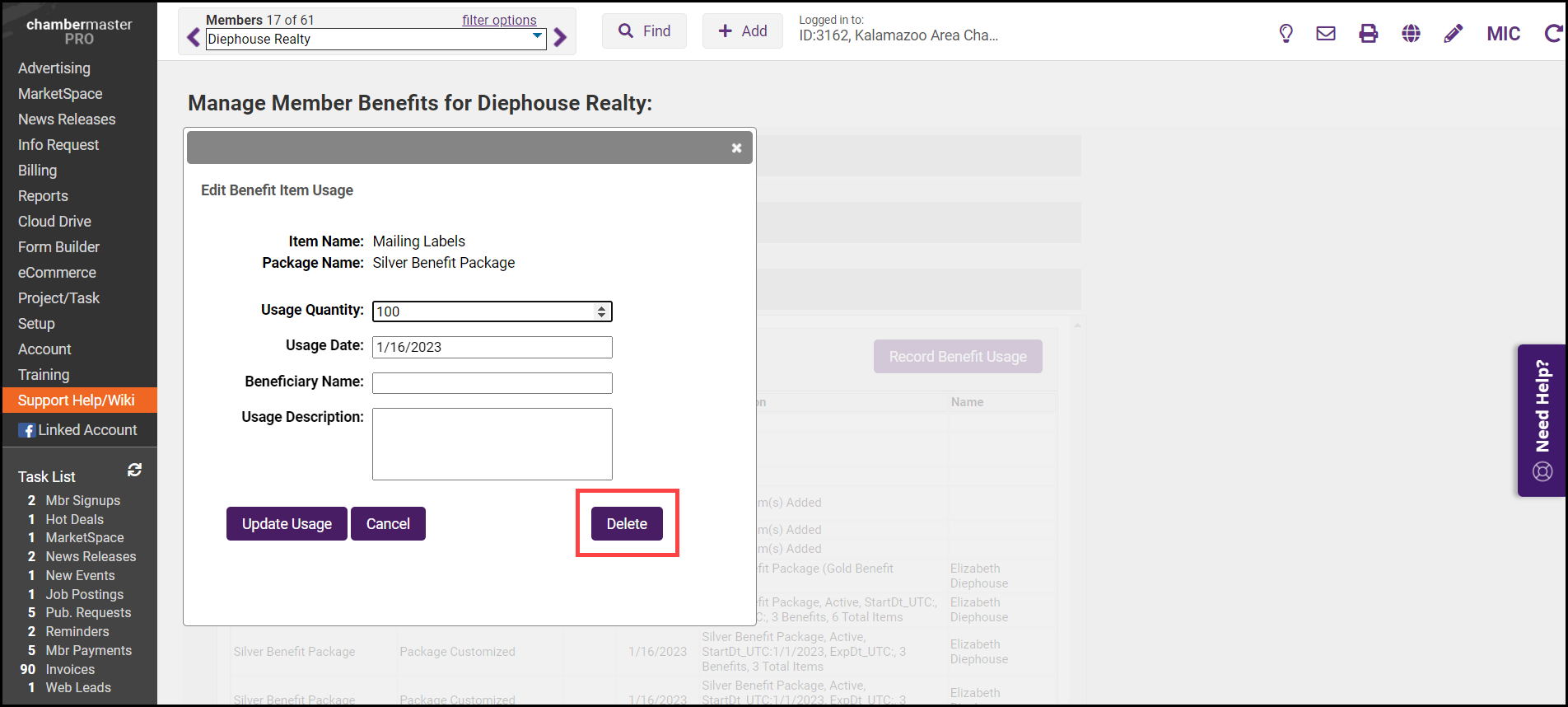
Task: Open the filter options link
Action: (498, 20)
